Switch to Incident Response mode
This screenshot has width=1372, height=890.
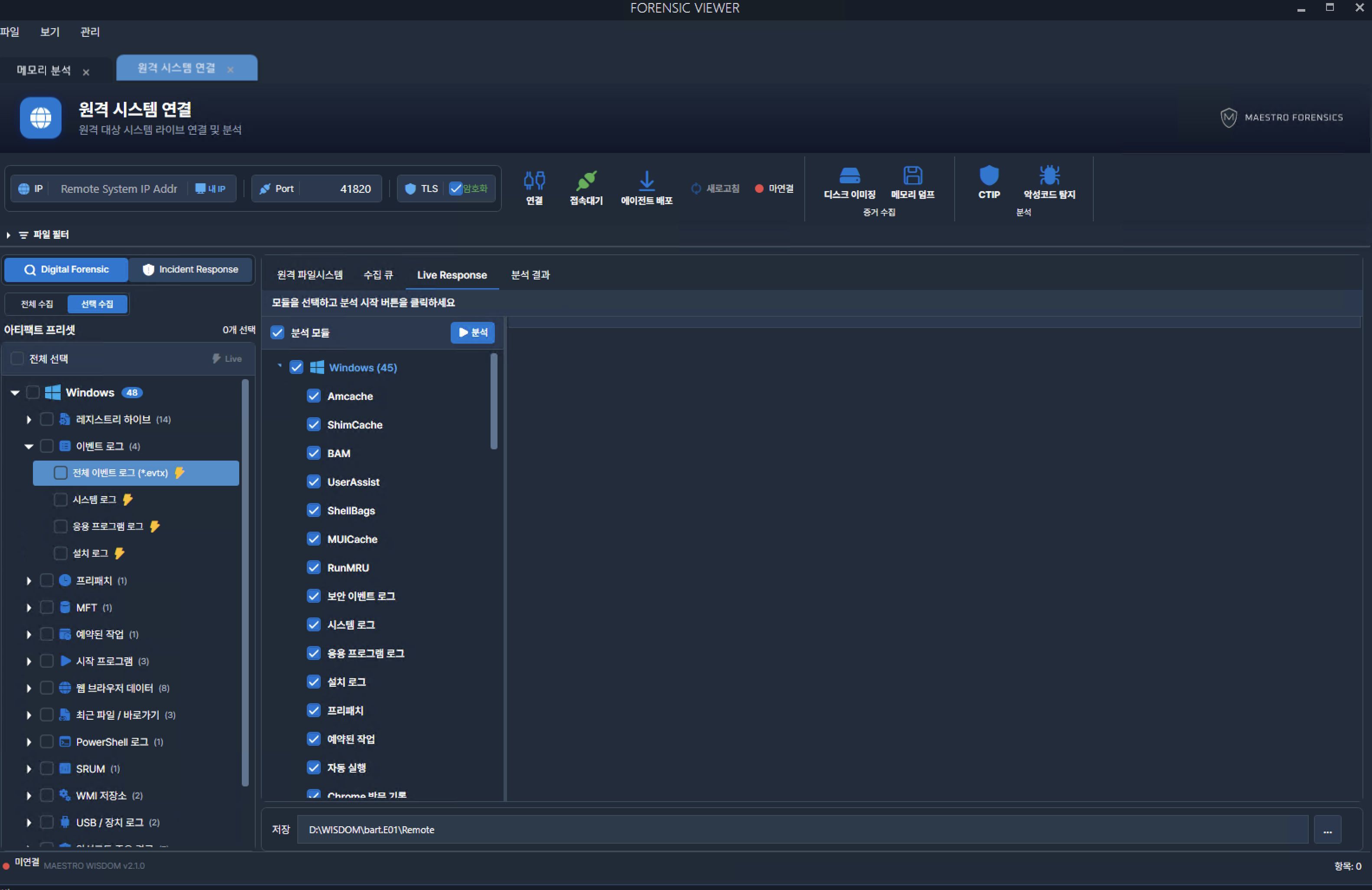pyautogui.click(x=190, y=269)
